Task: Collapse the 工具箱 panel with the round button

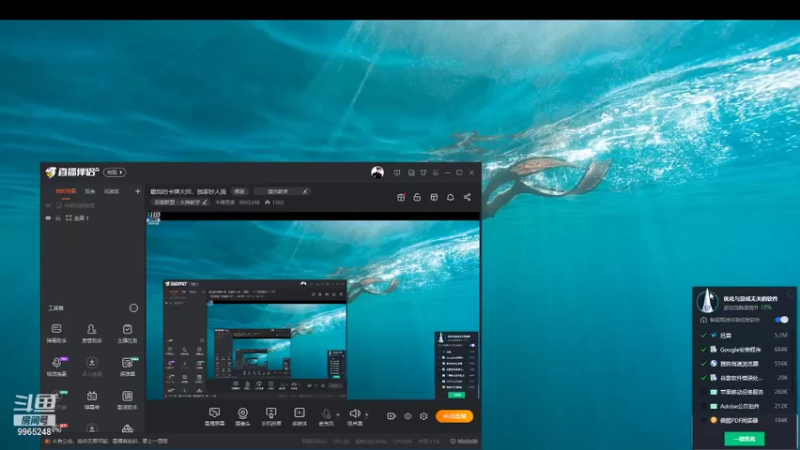Action: (x=134, y=308)
